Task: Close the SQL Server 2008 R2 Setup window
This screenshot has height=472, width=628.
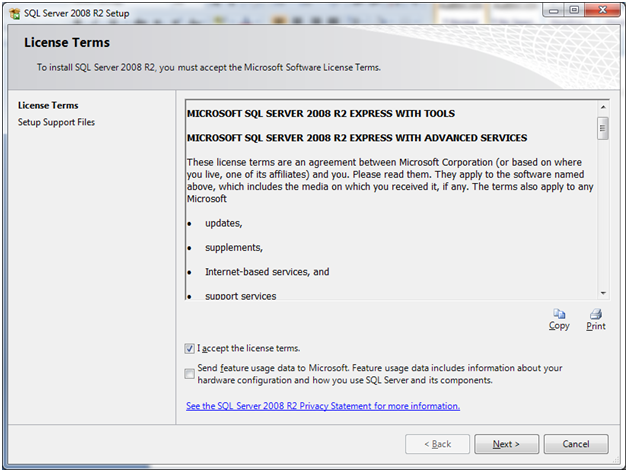Action: pyautogui.click(x=602, y=10)
